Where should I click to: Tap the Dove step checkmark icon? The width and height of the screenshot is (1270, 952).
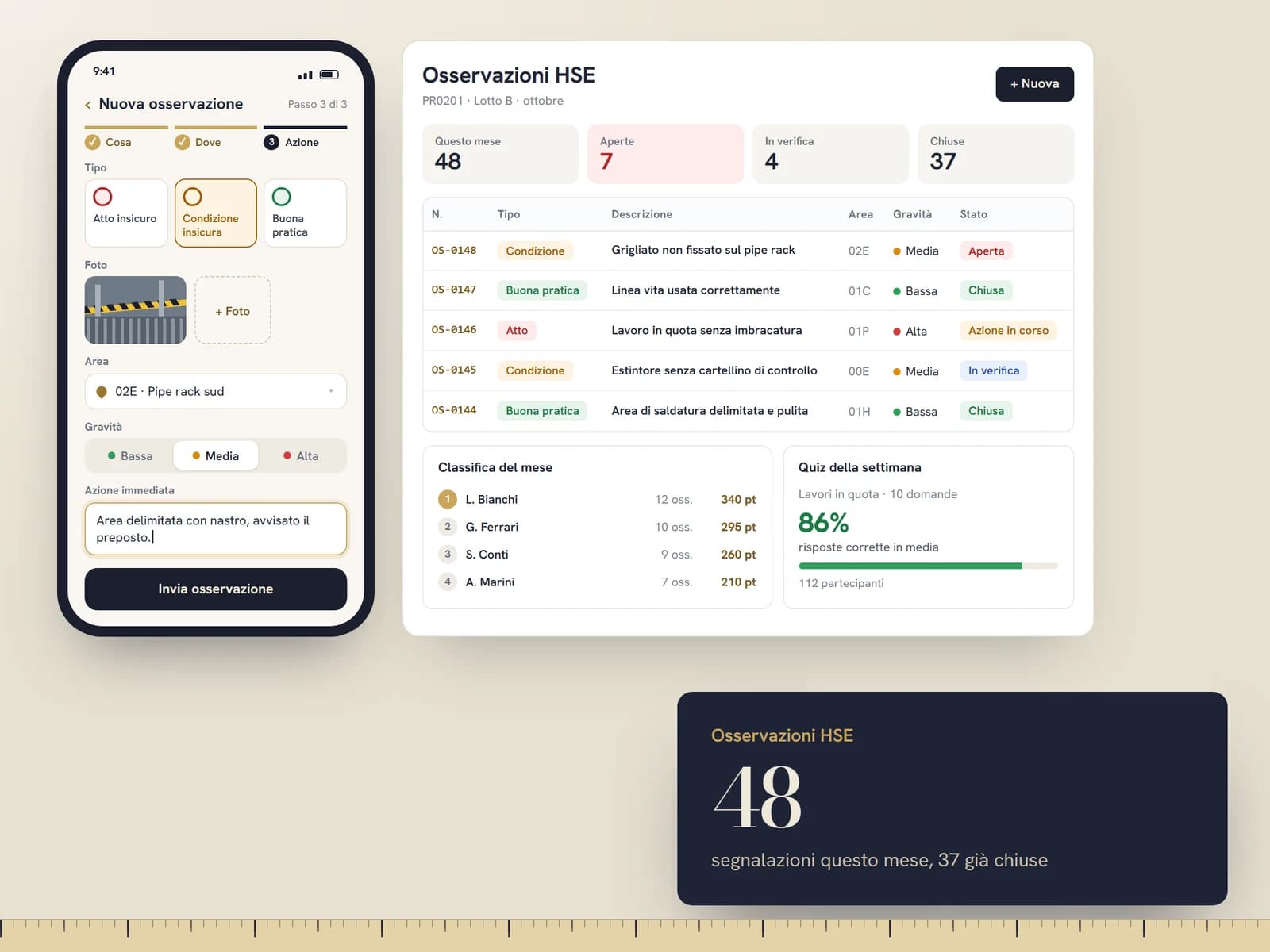183,142
